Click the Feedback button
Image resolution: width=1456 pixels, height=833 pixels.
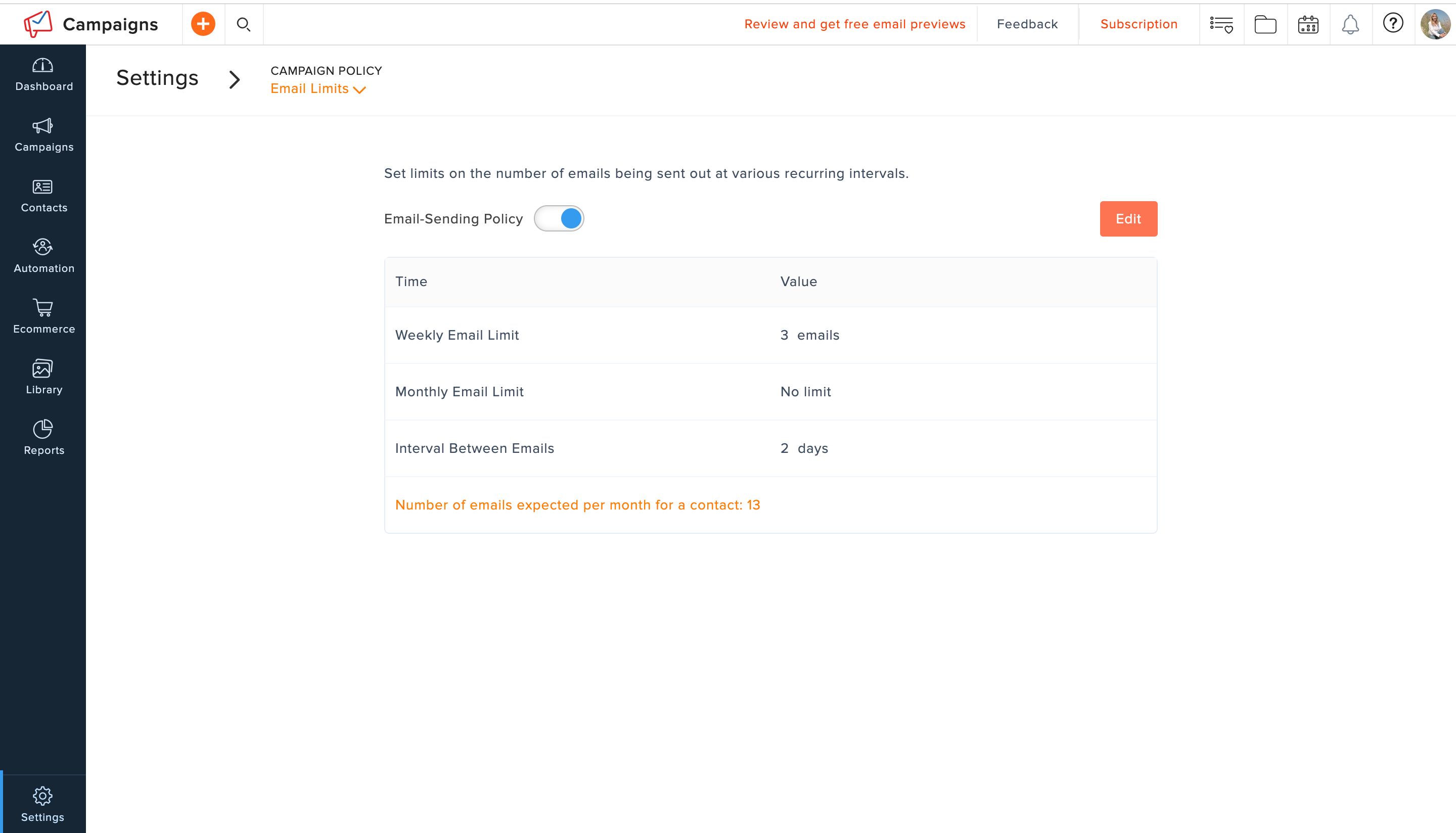coord(1027,24)
